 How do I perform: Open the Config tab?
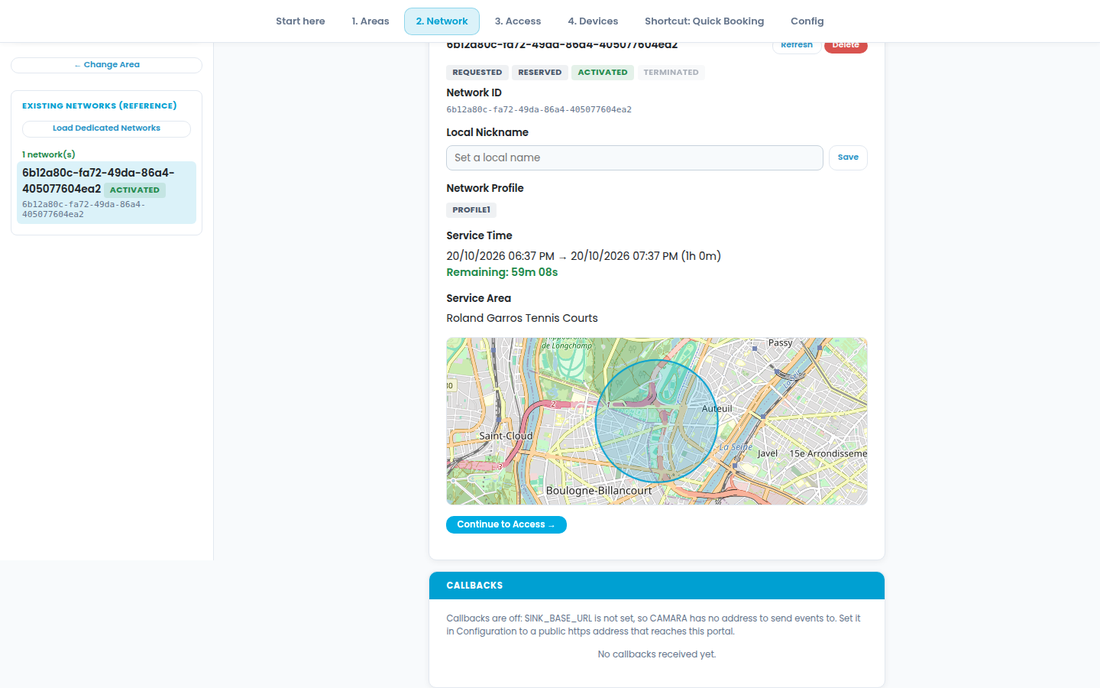click(807, 21)
